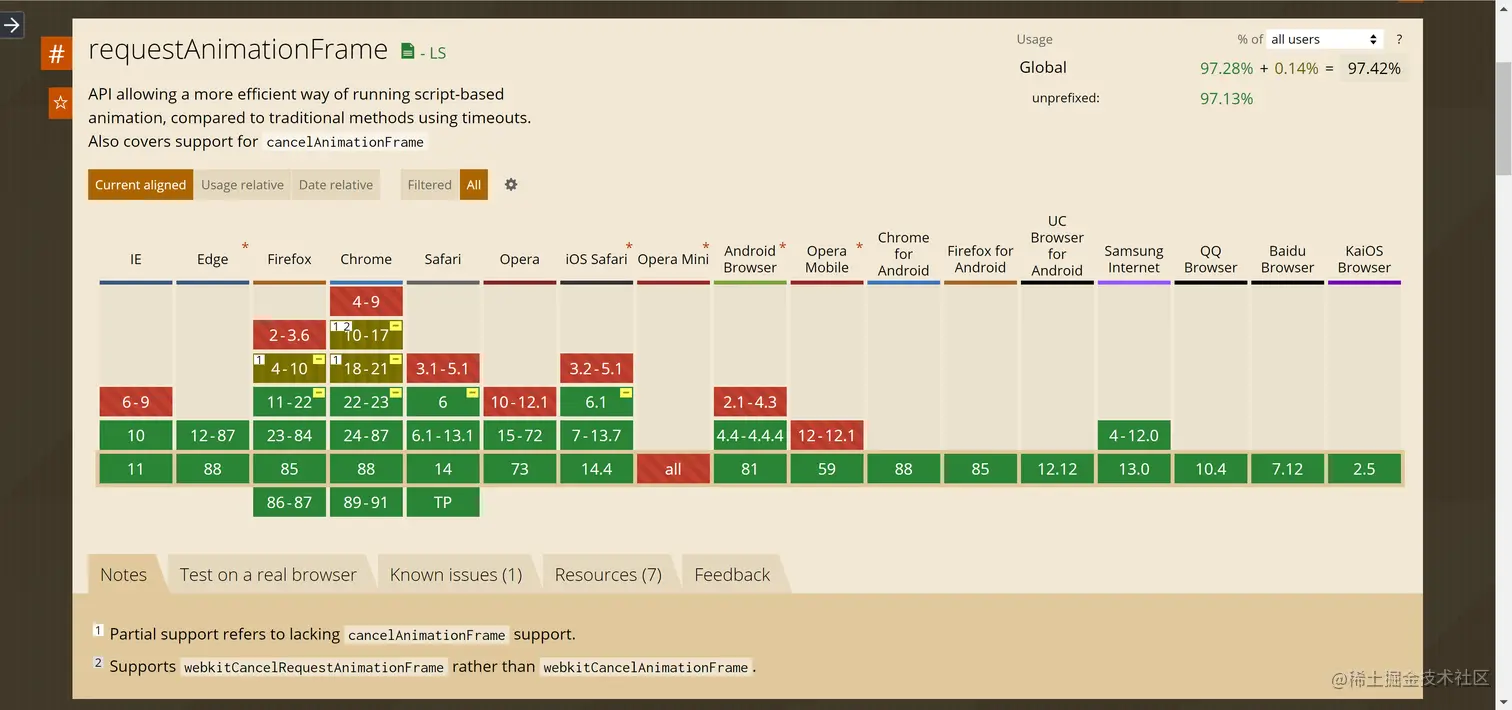Click the Opera 10-12.1 red cell
This screenshot has height=710, width=1512.
520,402
